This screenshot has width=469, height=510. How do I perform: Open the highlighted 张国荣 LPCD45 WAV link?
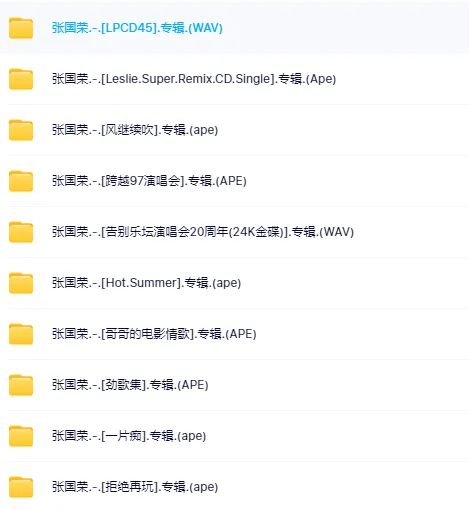tap(137, 28)
